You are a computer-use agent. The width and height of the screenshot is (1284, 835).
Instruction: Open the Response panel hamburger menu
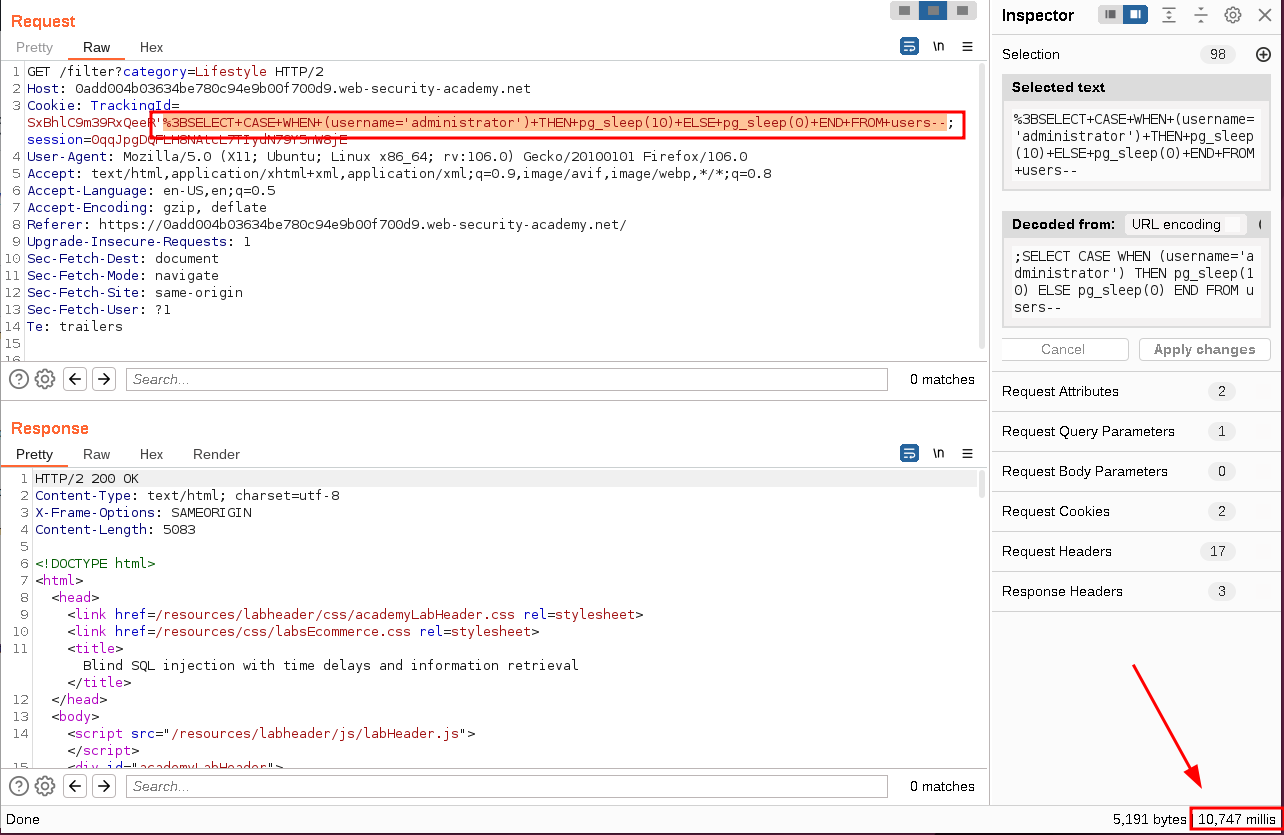click(967, 454)
